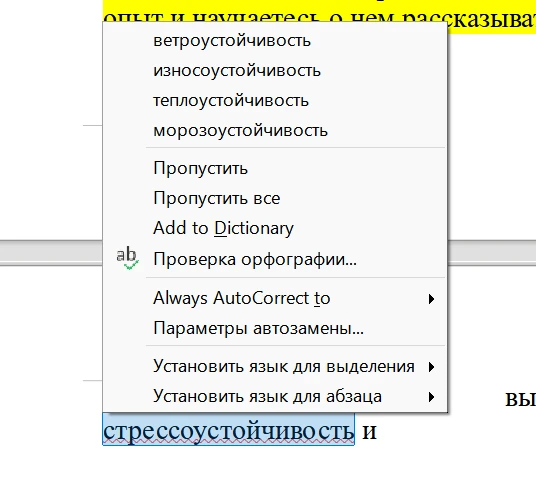
Task: Expand Установить язык для абзаца submenu
Action: tap(275, 396)
